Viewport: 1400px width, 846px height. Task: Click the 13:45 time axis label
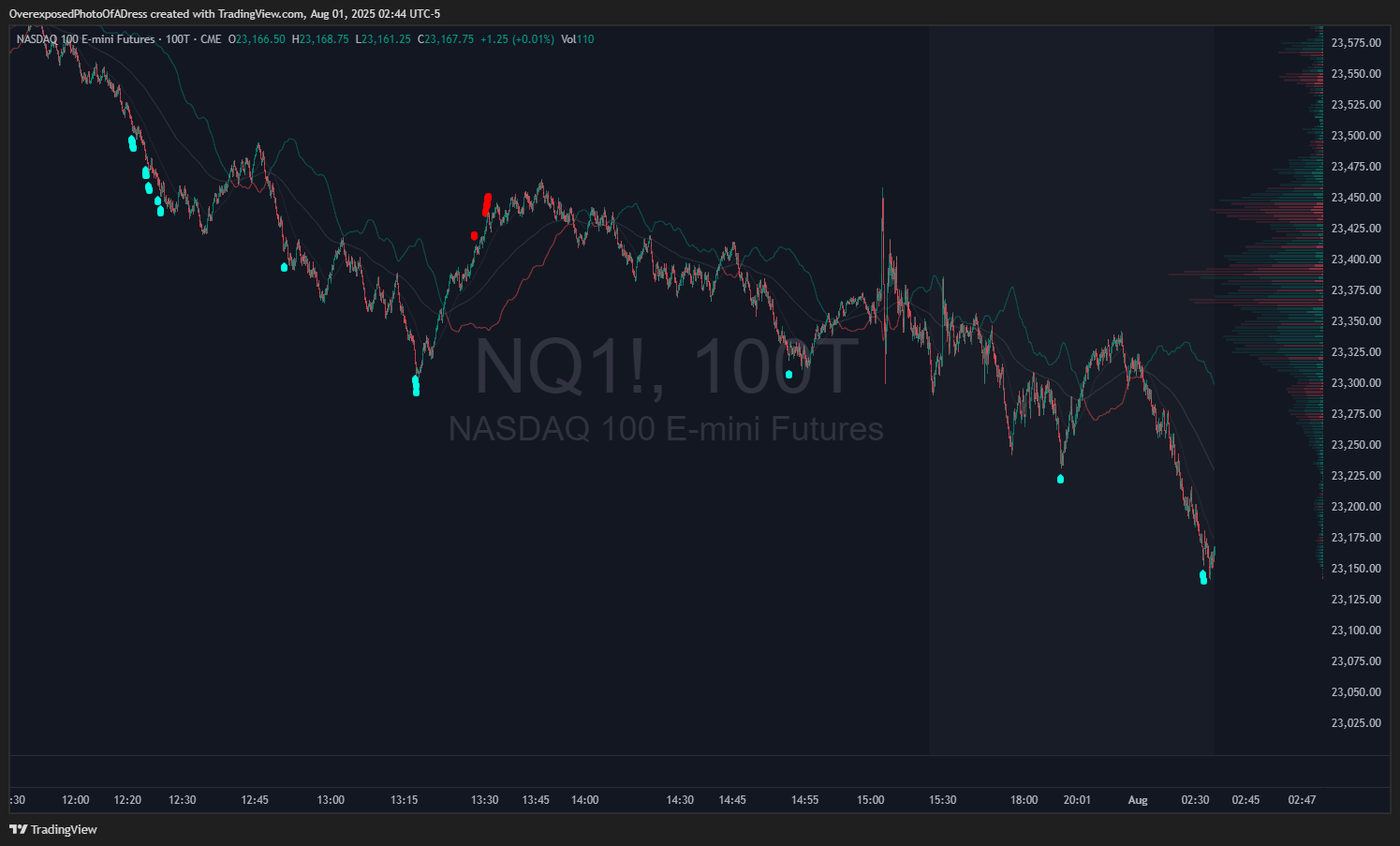pyautogui.click(x=536, y=800)
